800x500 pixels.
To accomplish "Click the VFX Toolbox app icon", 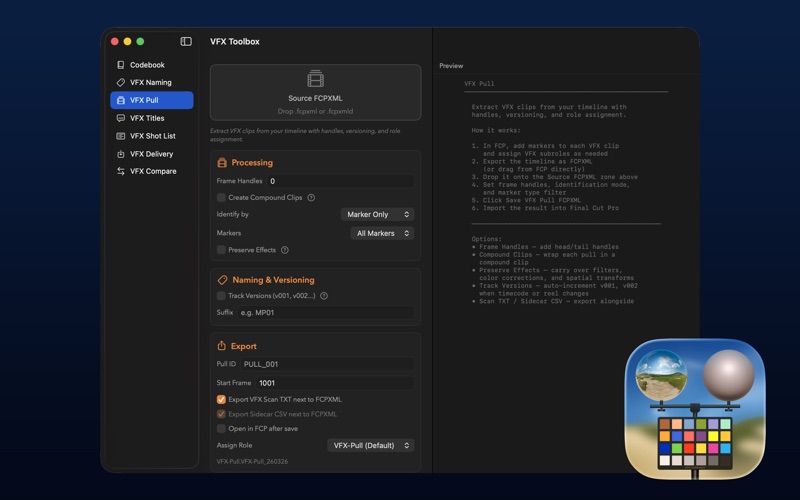I will point(694,409).
